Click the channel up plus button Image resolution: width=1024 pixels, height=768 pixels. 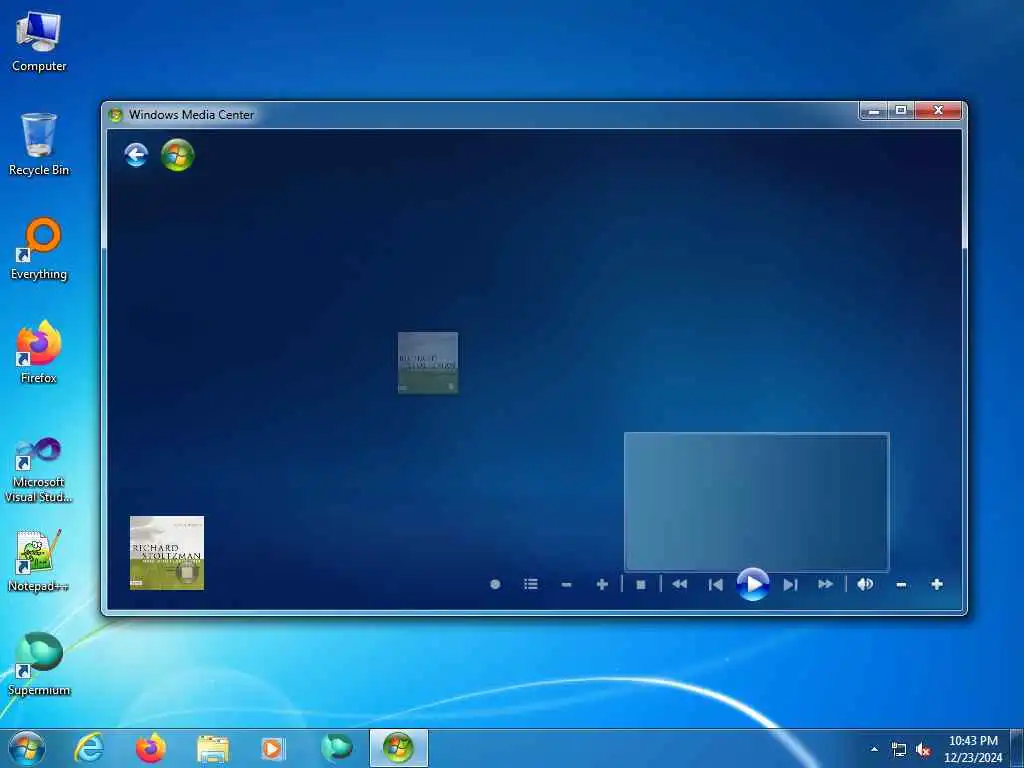click(602, 584)
